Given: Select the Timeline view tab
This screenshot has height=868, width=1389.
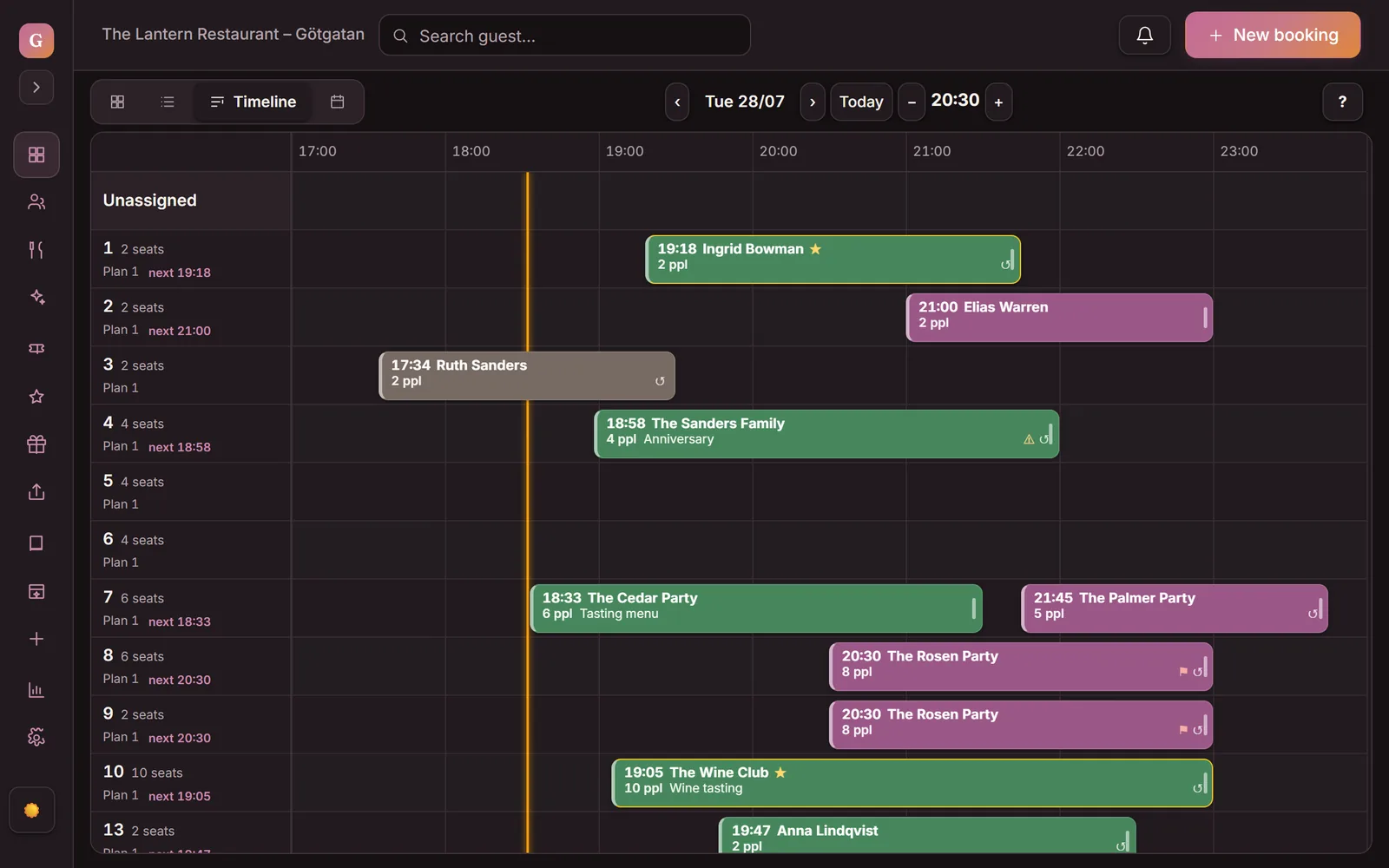Looking at the screenshot, I should pyautogui.click(x=253, y=102).
